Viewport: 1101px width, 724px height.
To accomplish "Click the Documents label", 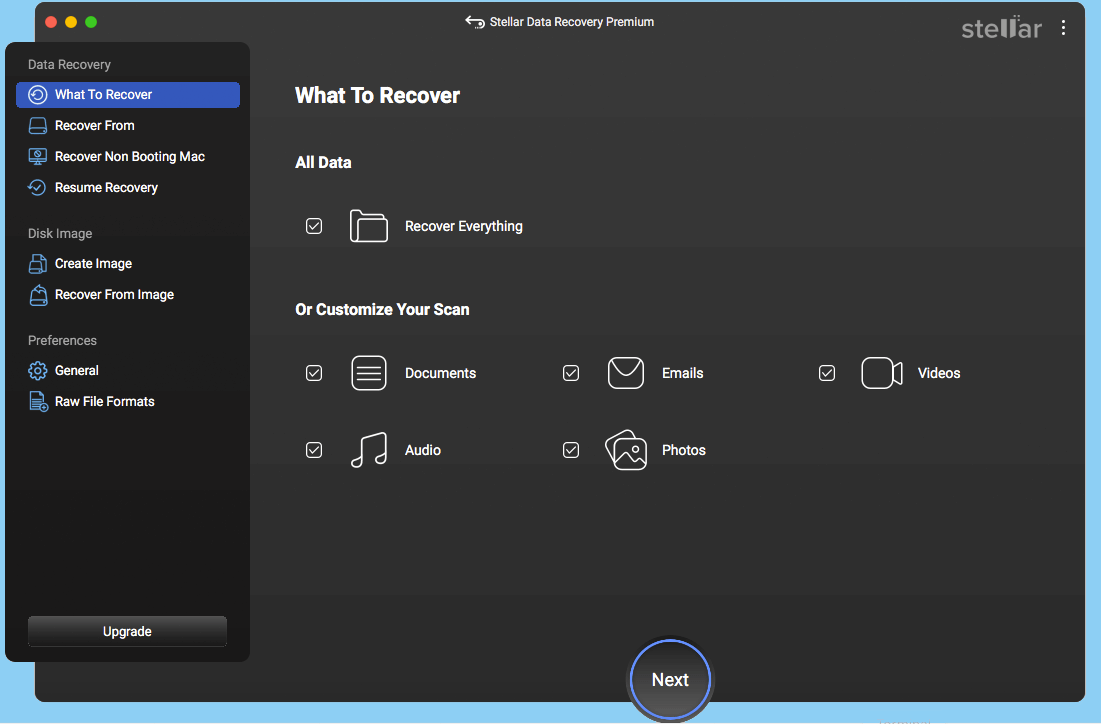I will 440,373.
